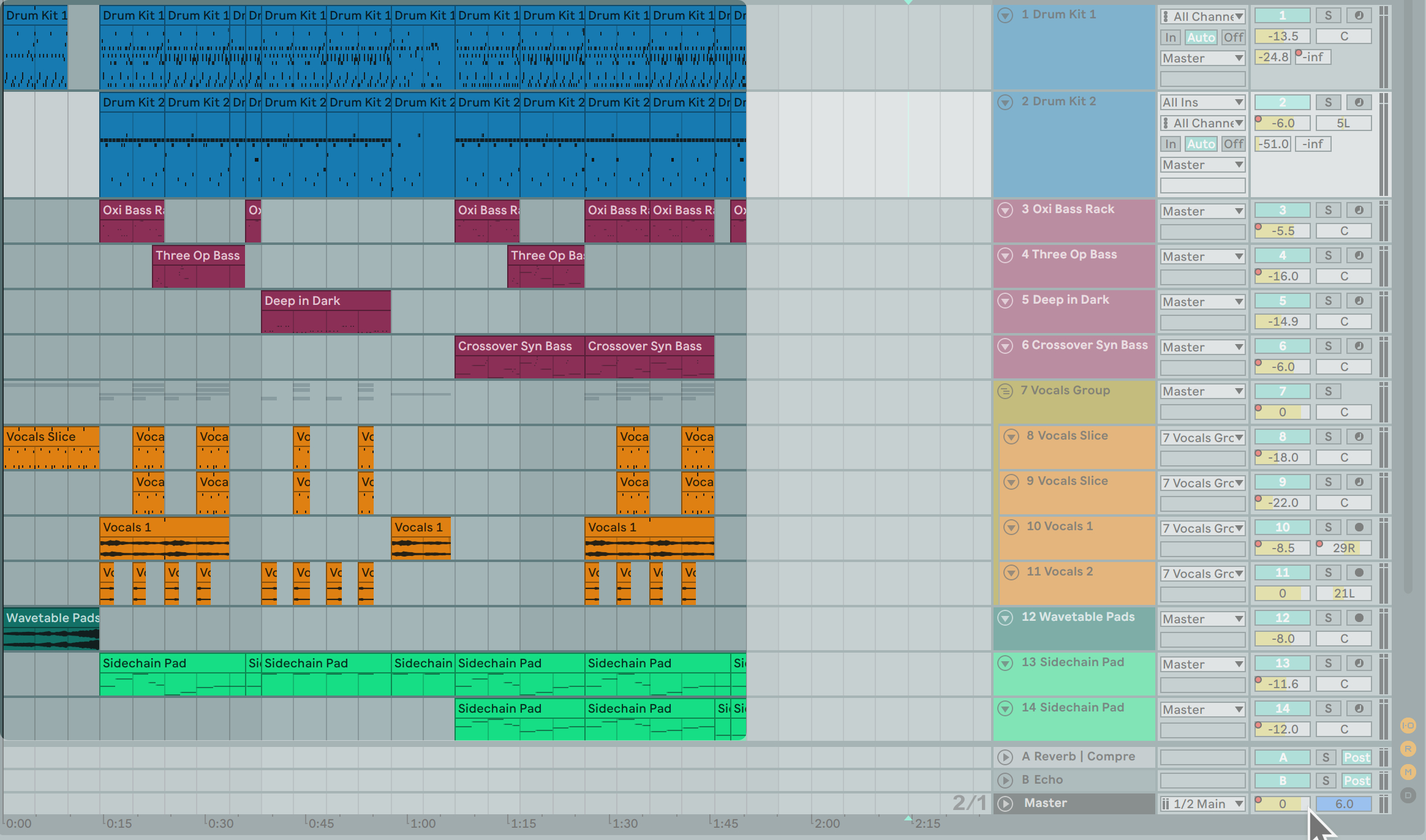This screenshot has width=1426, height=840.
Task: Click the collapse arrow on track 7 Vocals Group
Action: pos(1007,391)
